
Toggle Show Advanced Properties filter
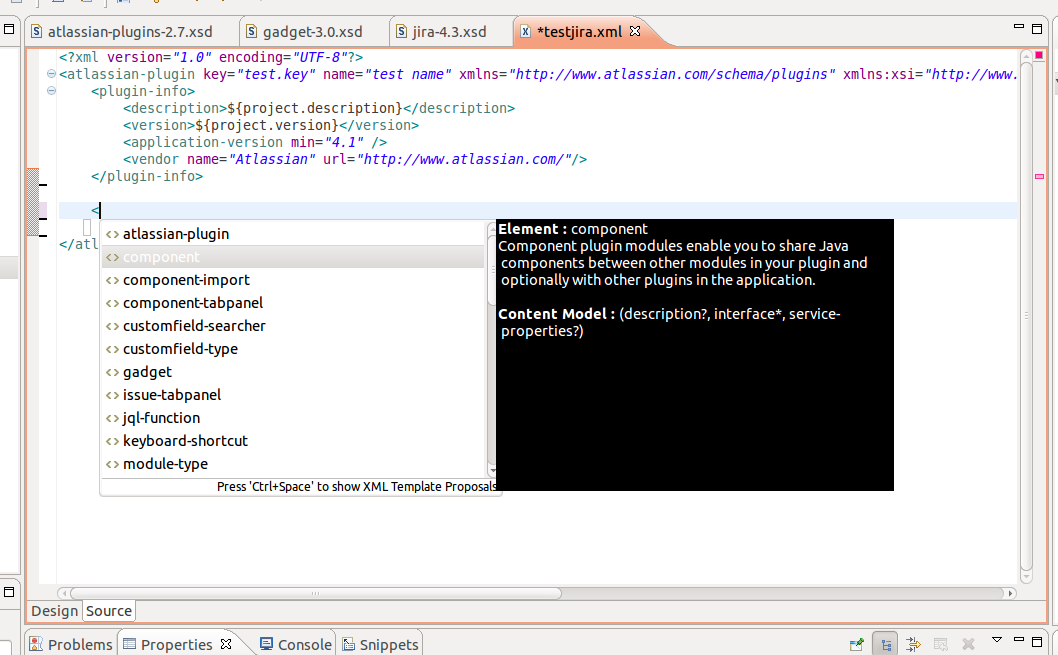[x=913, y=644]
